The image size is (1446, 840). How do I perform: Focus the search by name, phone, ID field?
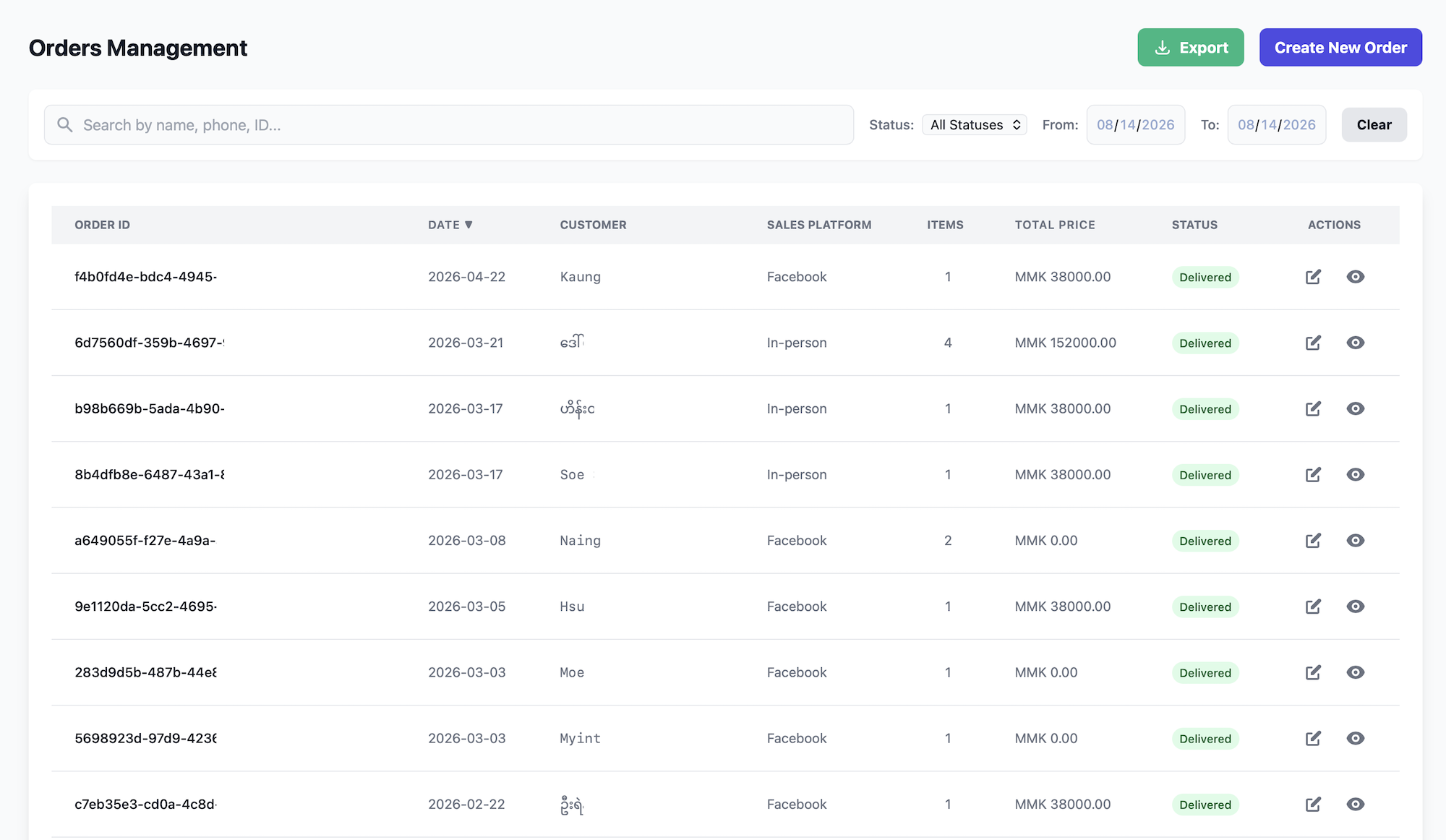pyautogui.click(x=449, y=125)
